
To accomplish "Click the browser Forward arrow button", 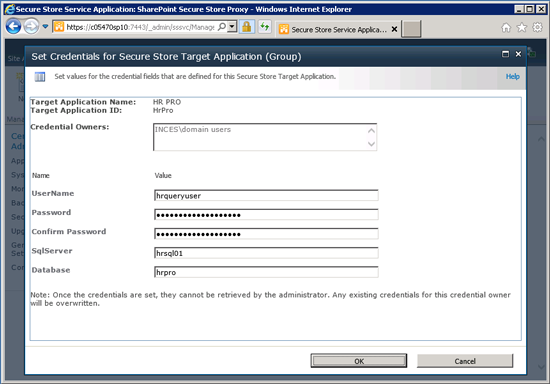I will coord(31,27).
